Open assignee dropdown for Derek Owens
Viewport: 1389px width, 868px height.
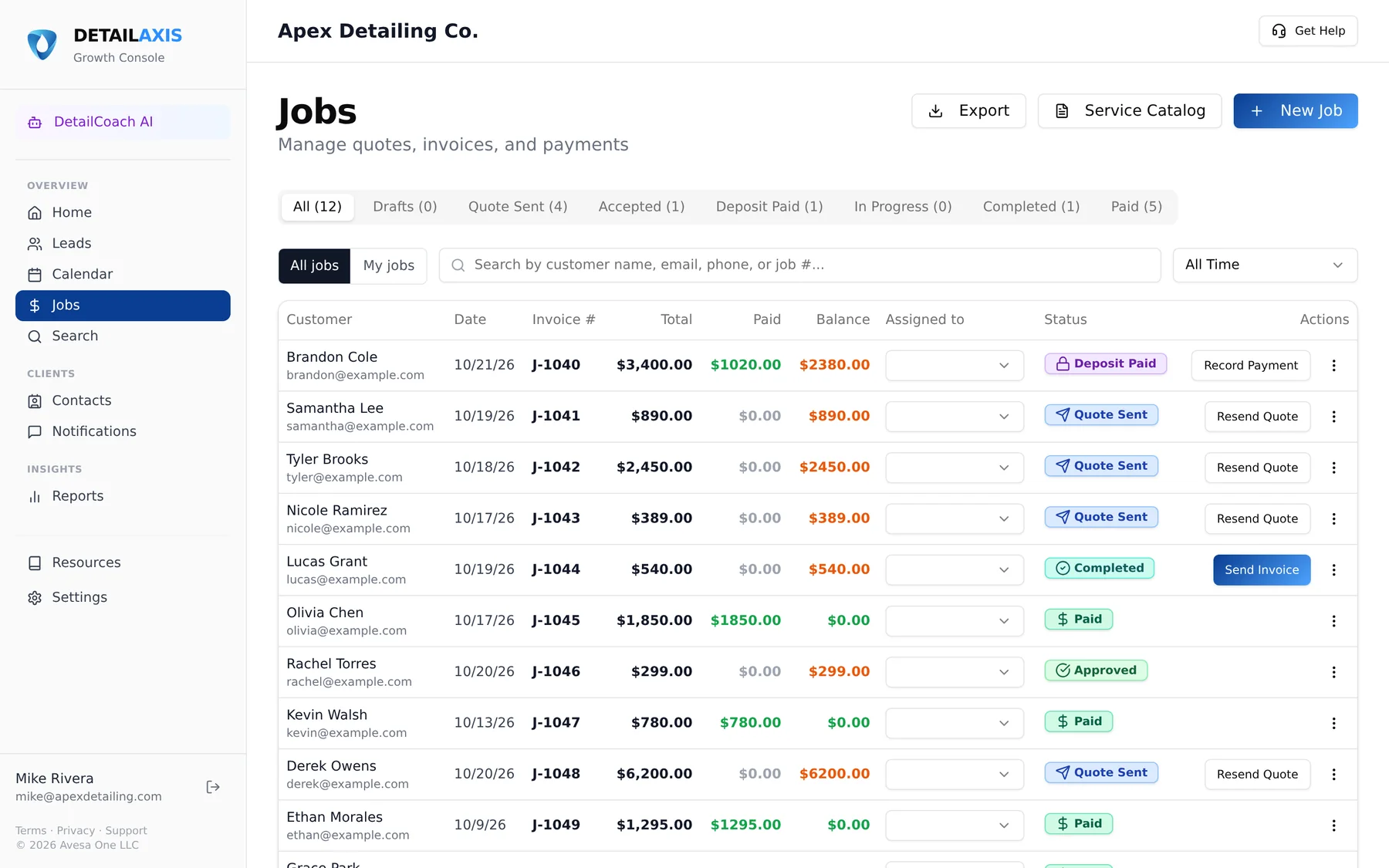click(955, 774)
